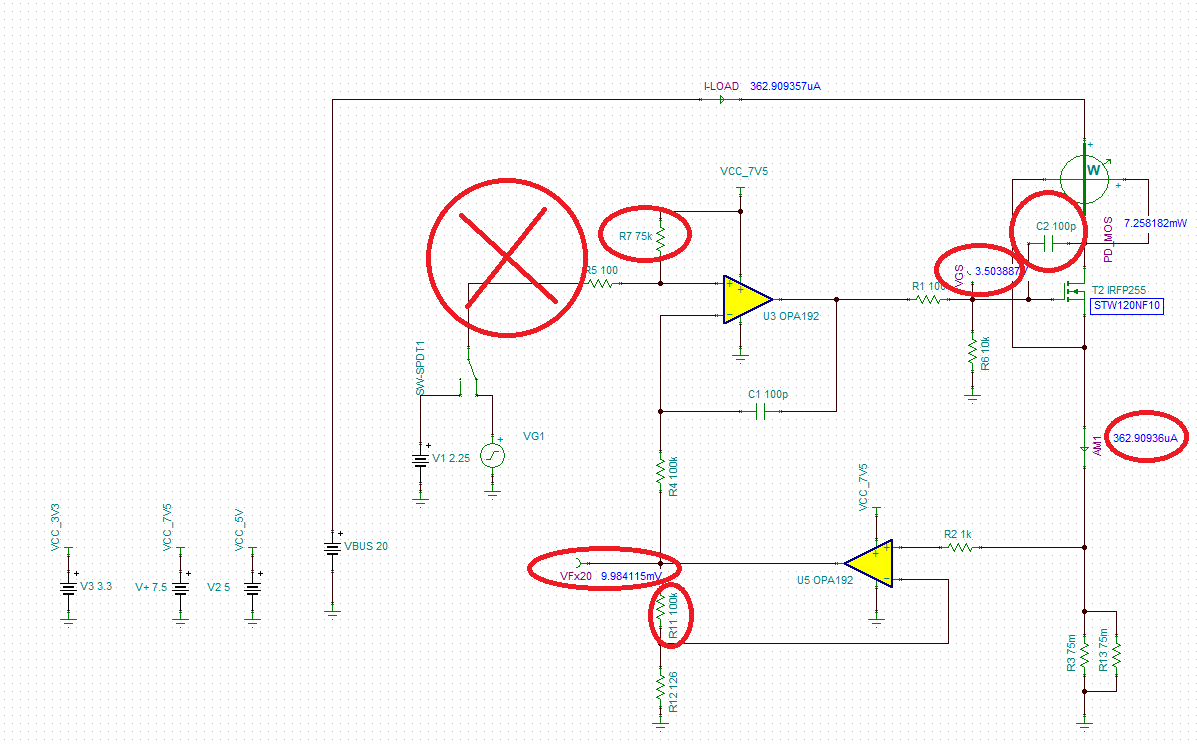Viewport: 1197px width, 744px height.
Task: Toggle the VCC_7V5 supply node
Action: coord(740,185)
